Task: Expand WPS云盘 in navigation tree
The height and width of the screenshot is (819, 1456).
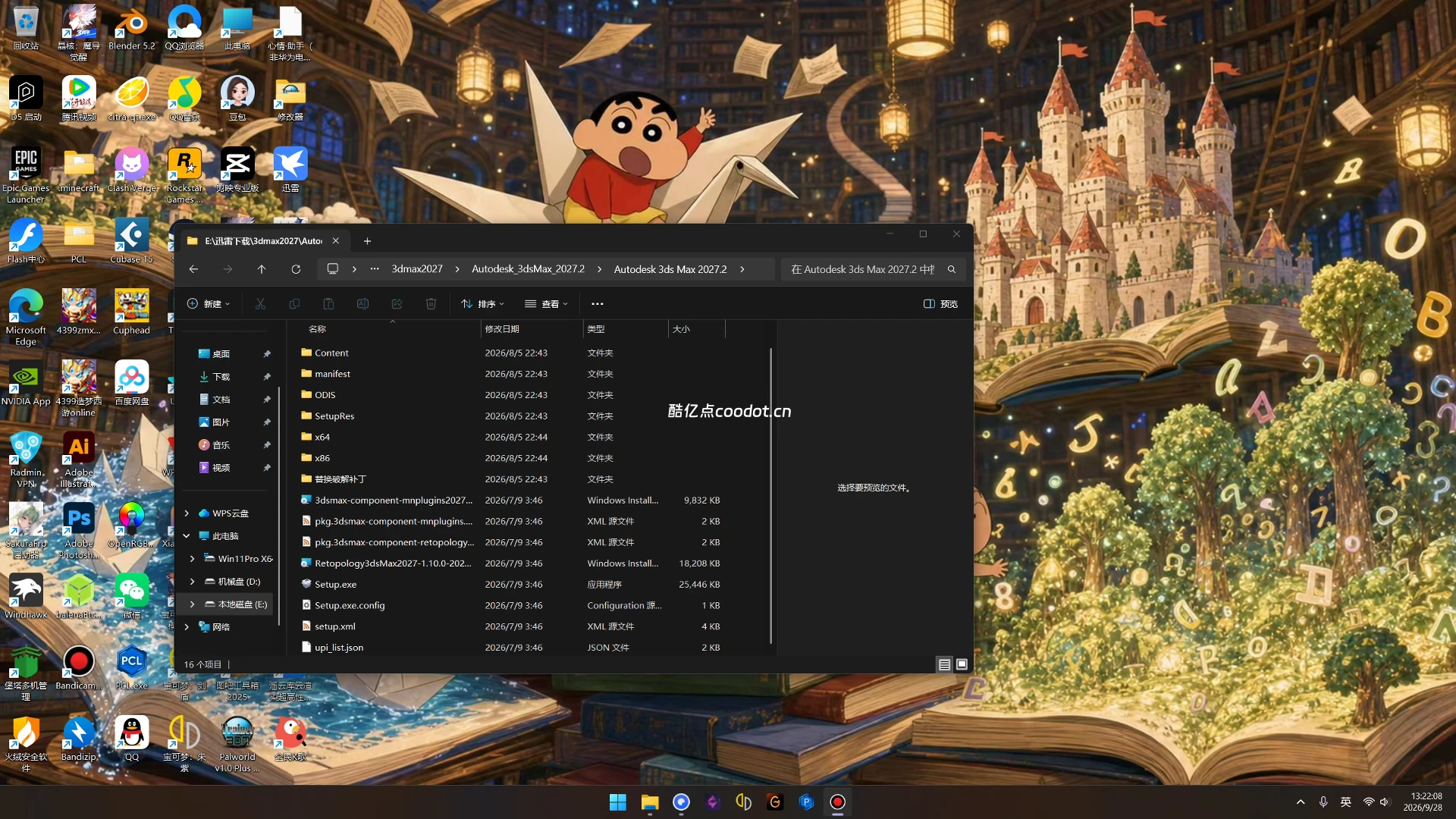Action: pyautogui.click(x=187, y=513)
